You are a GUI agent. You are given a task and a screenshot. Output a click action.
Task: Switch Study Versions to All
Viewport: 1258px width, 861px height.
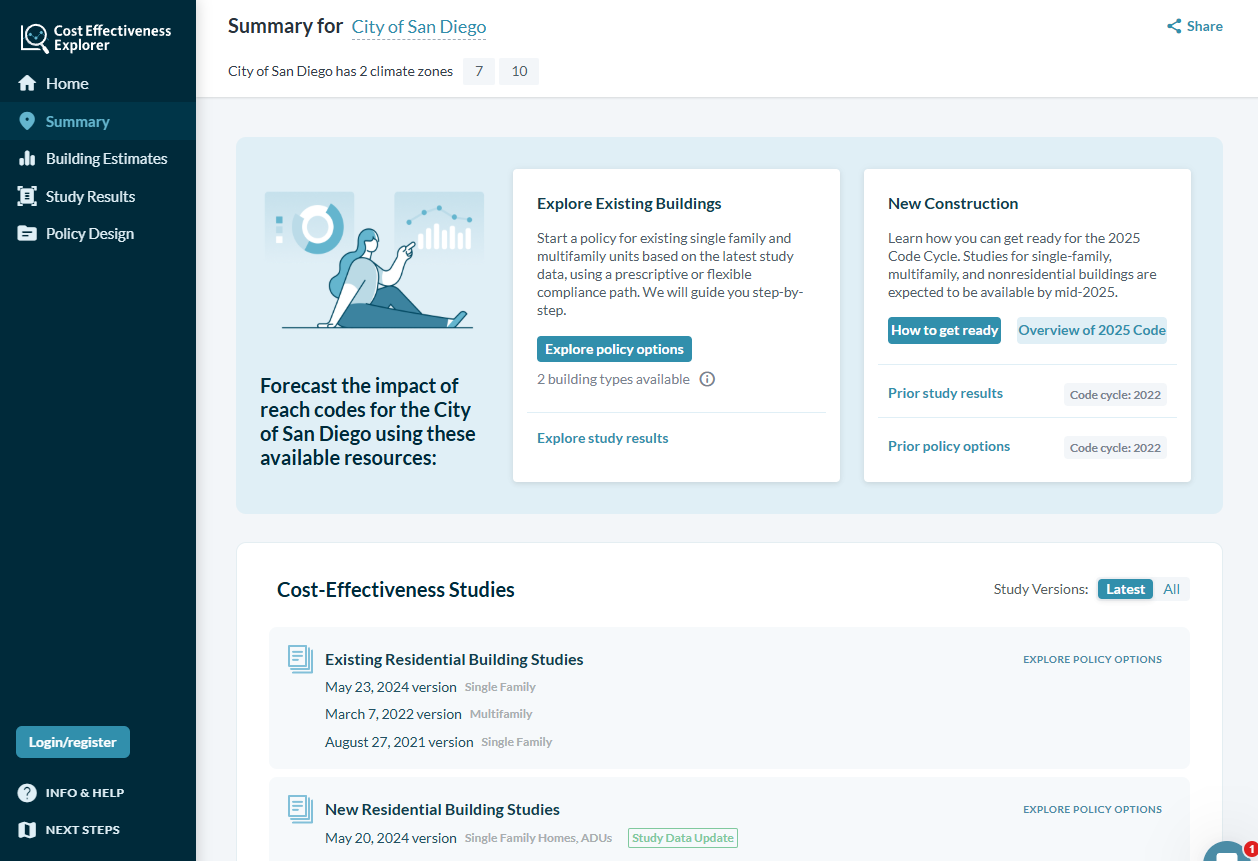1171,589
